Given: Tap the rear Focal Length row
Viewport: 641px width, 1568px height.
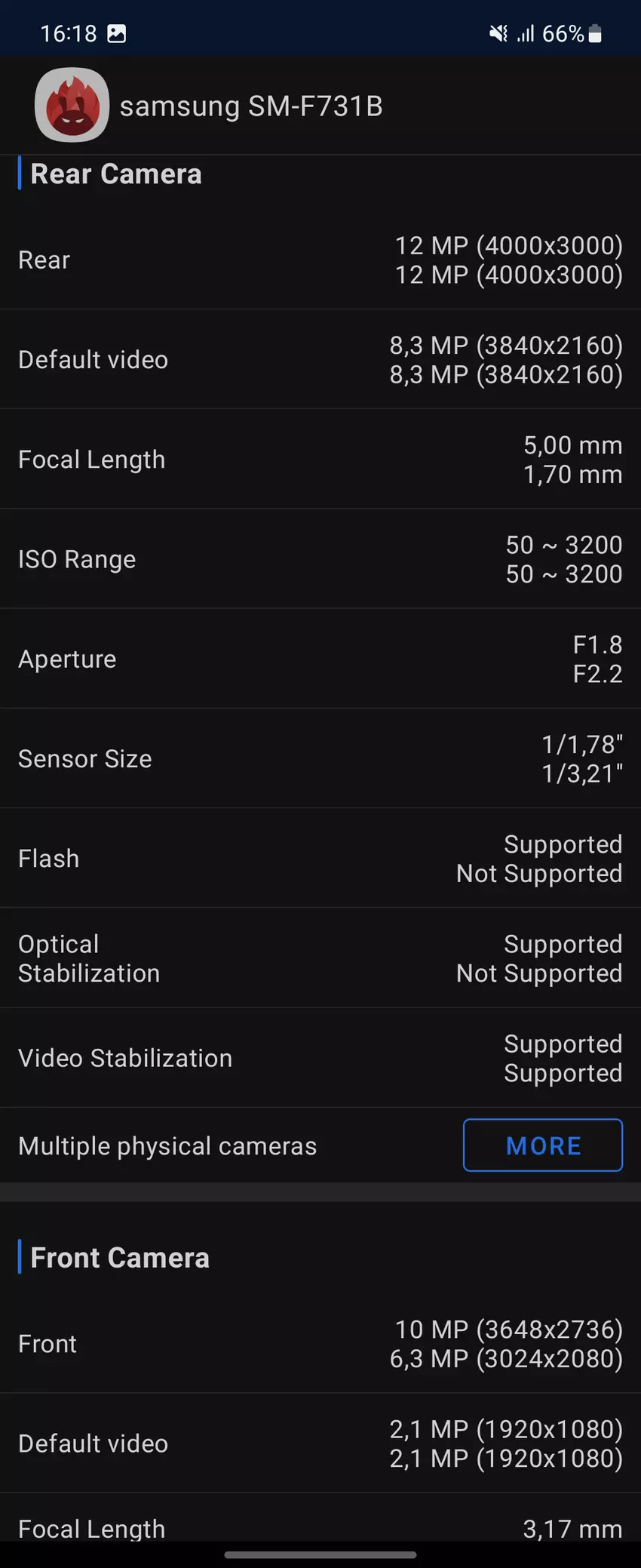Looking at the screenshot, I should tap(320, 460).
